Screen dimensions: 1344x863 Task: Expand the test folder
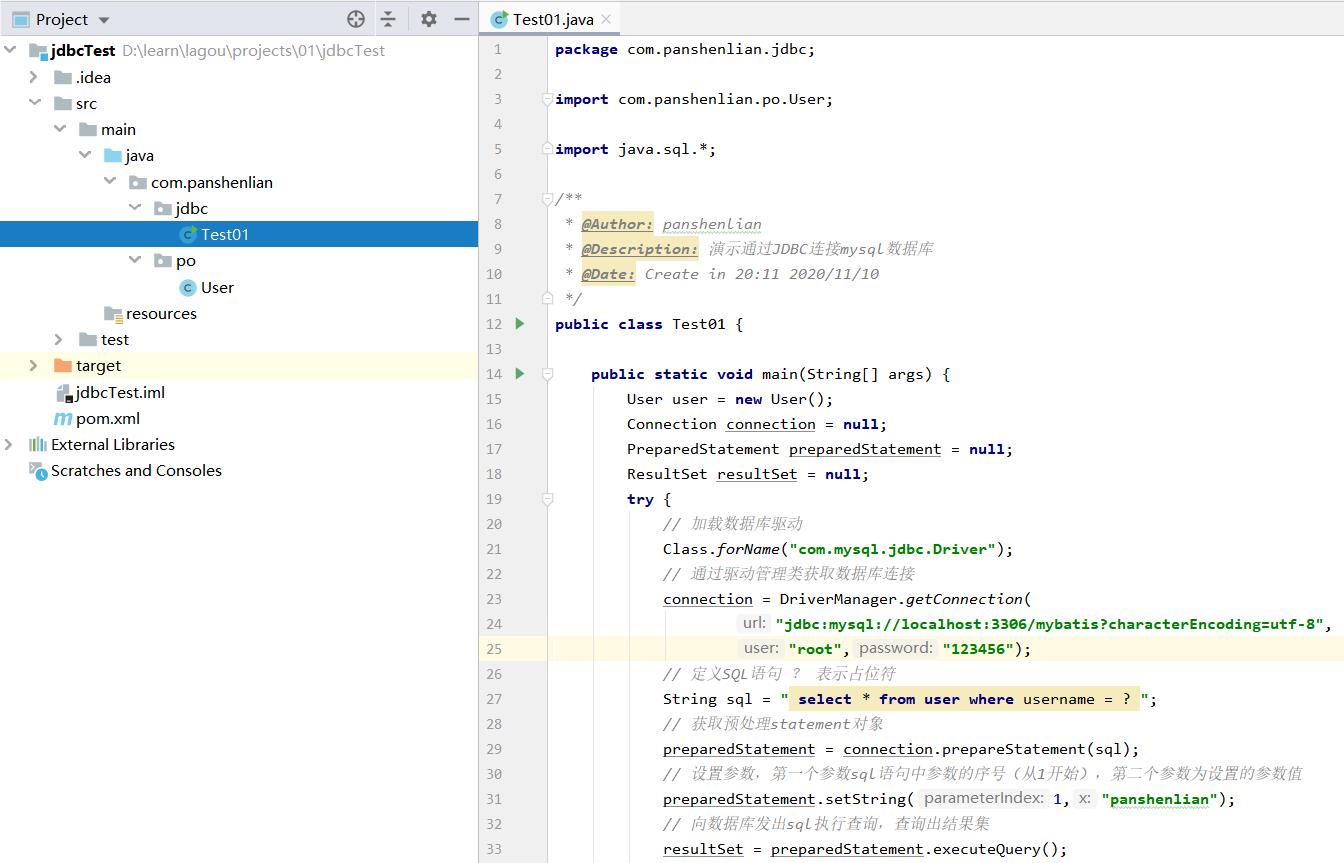pos(59,339)
